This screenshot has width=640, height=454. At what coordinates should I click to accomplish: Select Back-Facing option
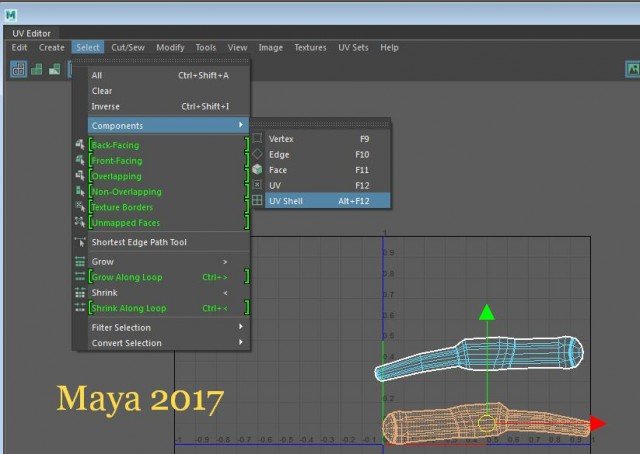168,145
